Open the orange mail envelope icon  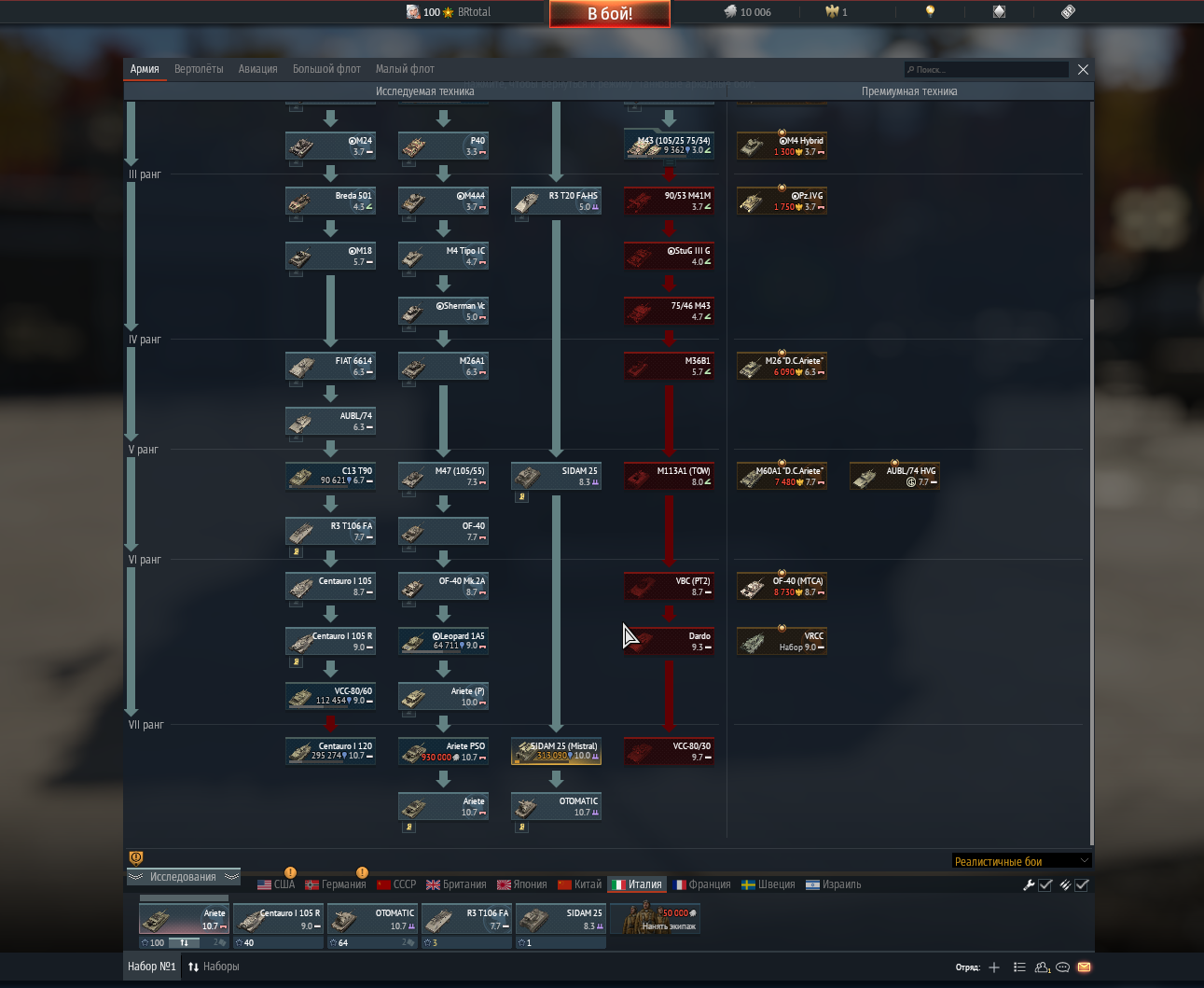coord(1084,967)
